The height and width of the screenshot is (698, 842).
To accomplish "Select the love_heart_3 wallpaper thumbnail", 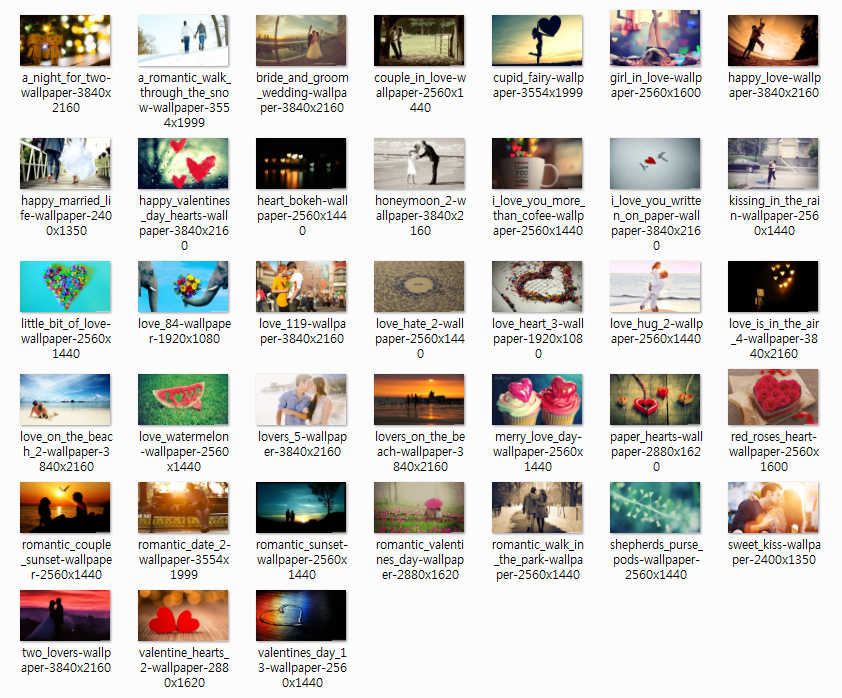I will pos(537,286).
